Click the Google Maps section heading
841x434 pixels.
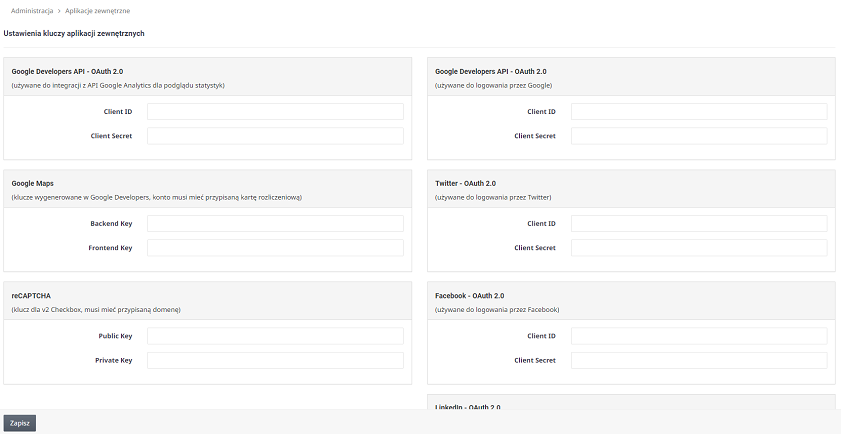[x=32, y=183]
